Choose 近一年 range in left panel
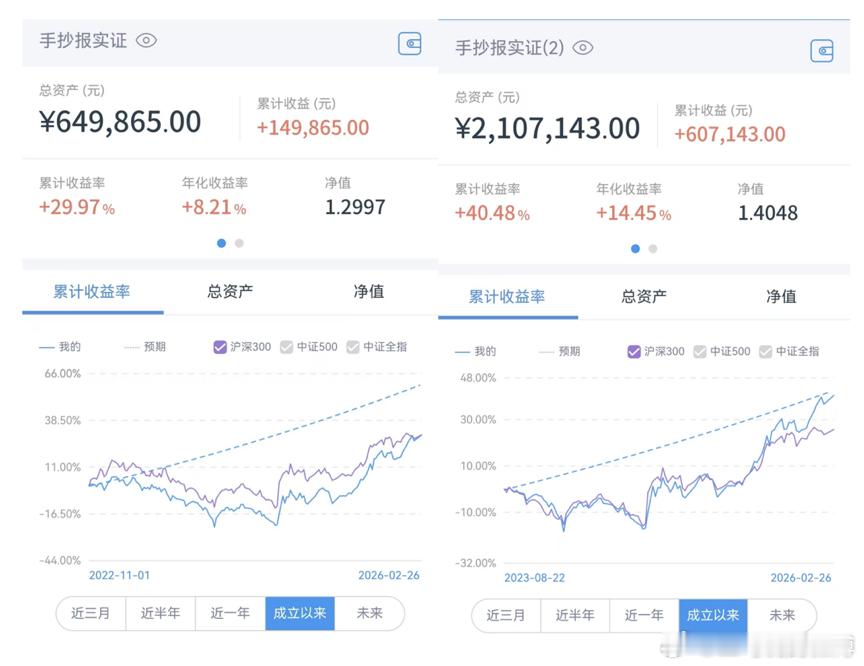 tap(230, 613)
